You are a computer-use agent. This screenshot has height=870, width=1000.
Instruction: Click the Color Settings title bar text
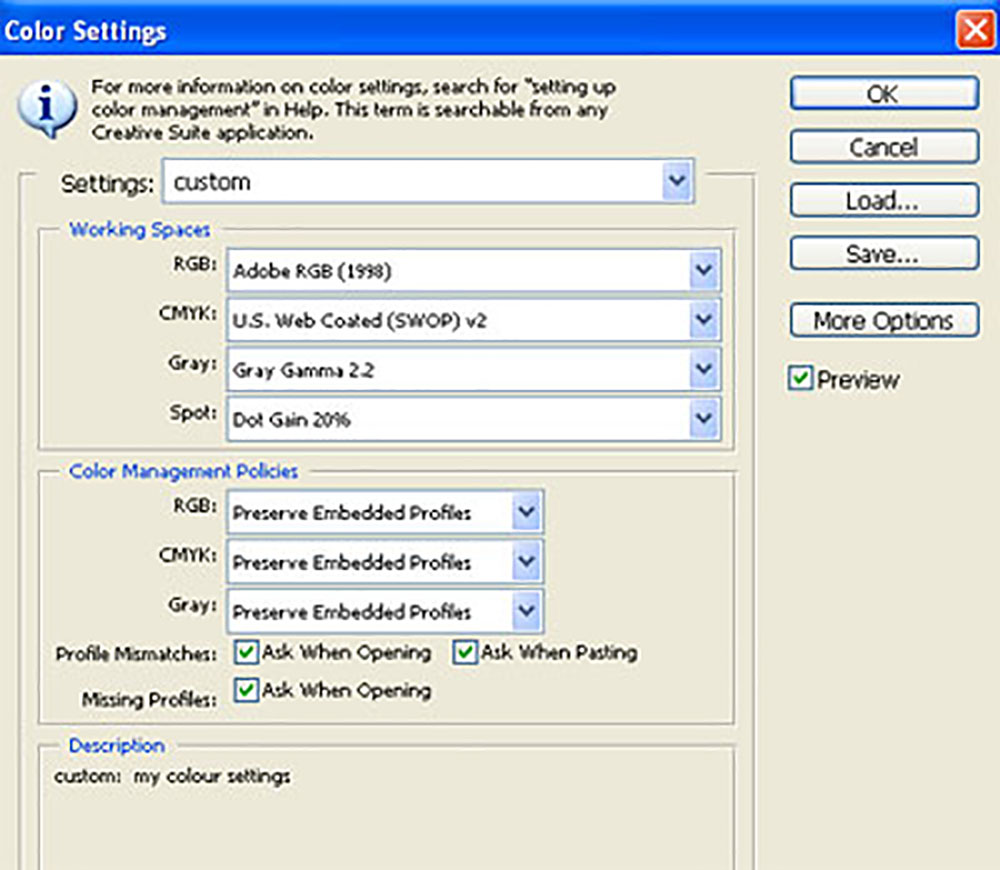click(85, 31)
